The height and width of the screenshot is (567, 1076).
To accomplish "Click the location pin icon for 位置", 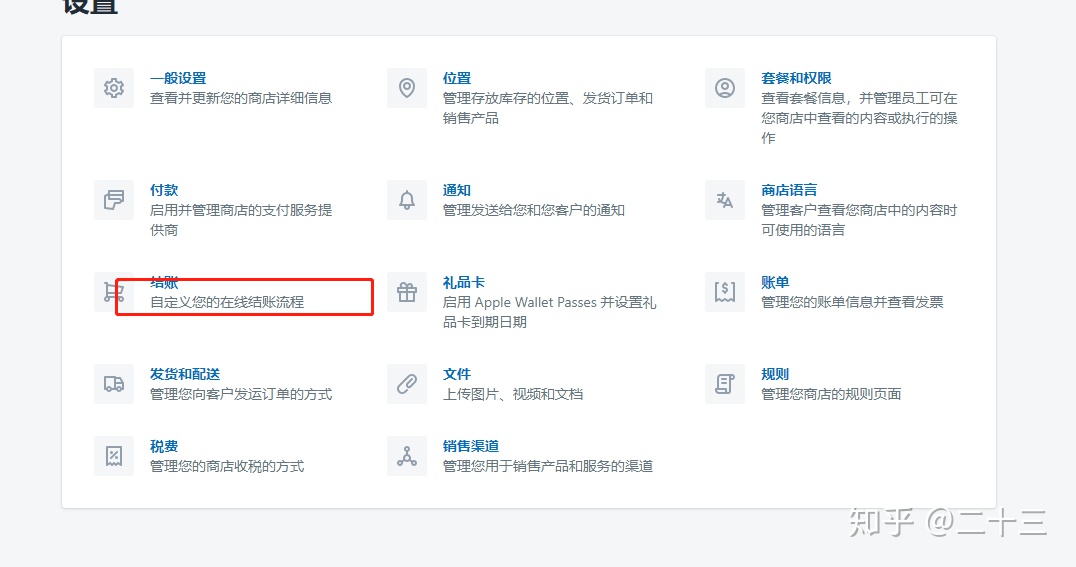I will [407, 88].
